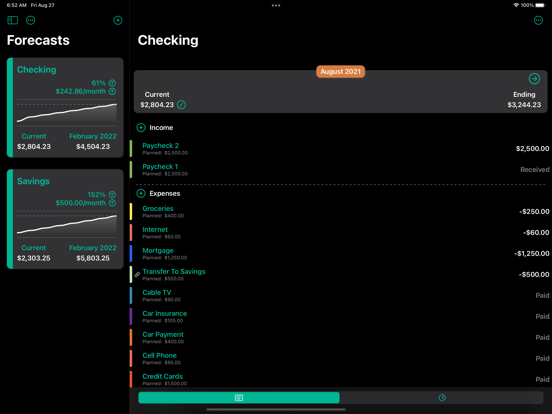Open the Car Payment expense
Image resolution: width=552 pixels, height=414 pixels.
[340, 337]
